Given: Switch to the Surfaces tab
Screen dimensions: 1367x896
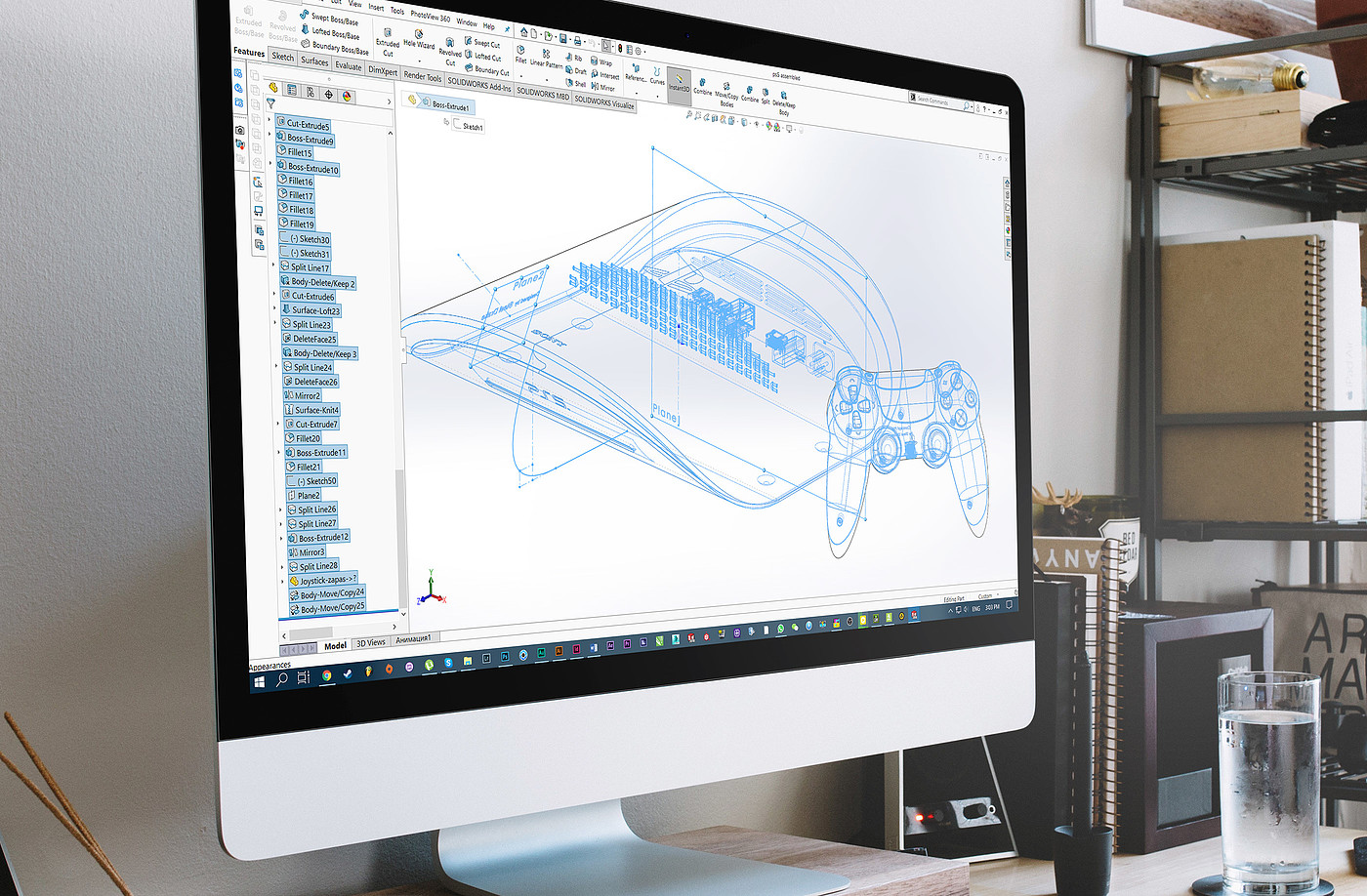Looking at the screenshot, I should pos(314,61).
